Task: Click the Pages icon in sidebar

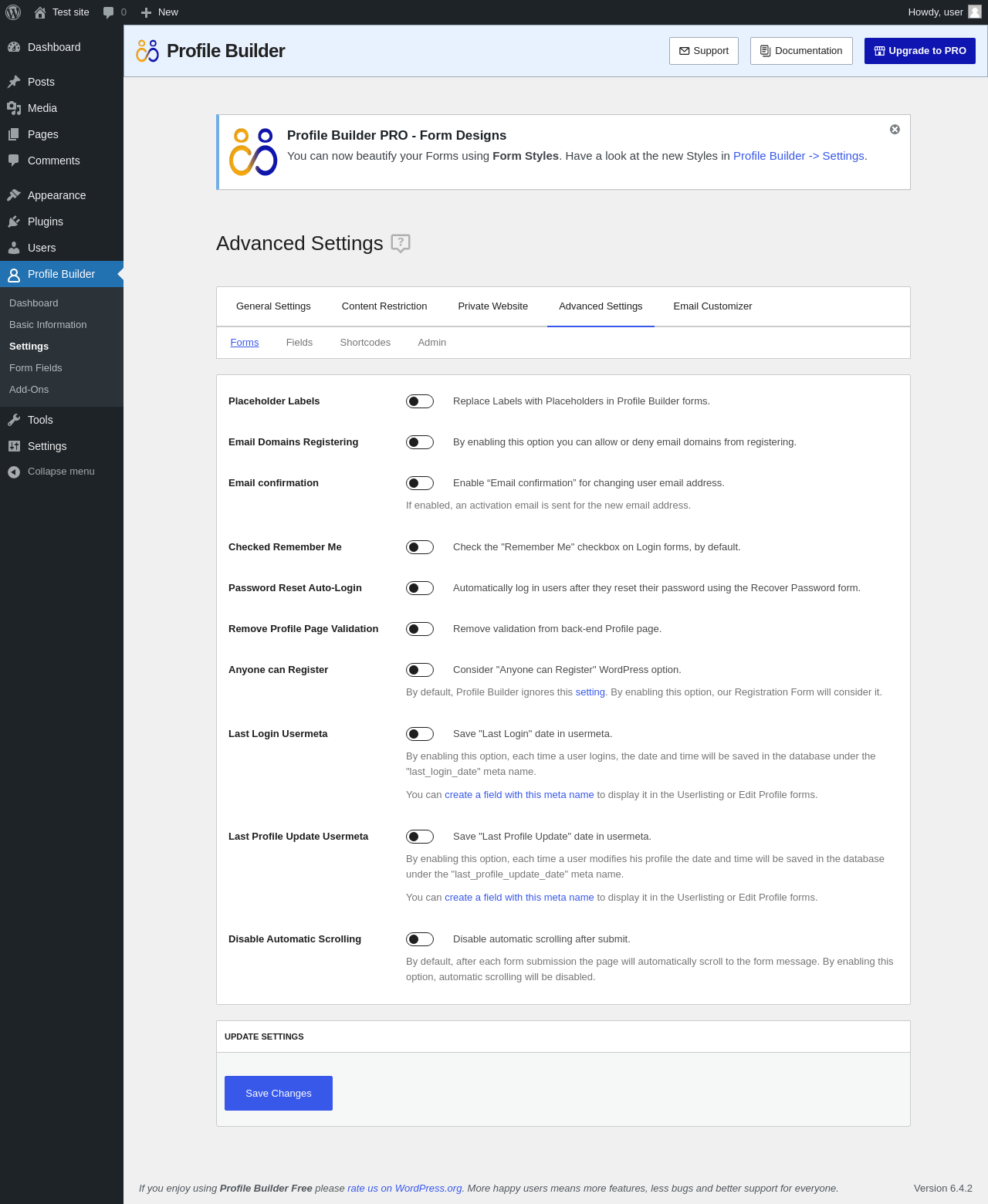Action: coord(14,134)
